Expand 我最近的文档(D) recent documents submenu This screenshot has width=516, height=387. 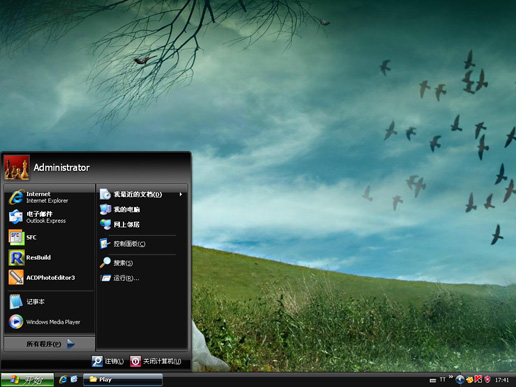click(x=142, y=194)
